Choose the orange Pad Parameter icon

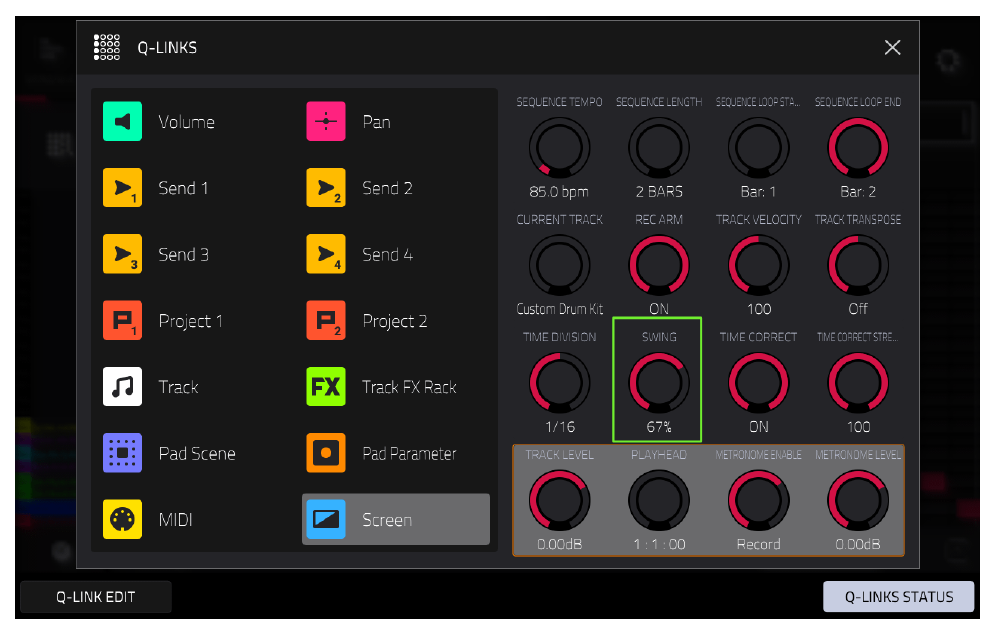click(326, 453)
